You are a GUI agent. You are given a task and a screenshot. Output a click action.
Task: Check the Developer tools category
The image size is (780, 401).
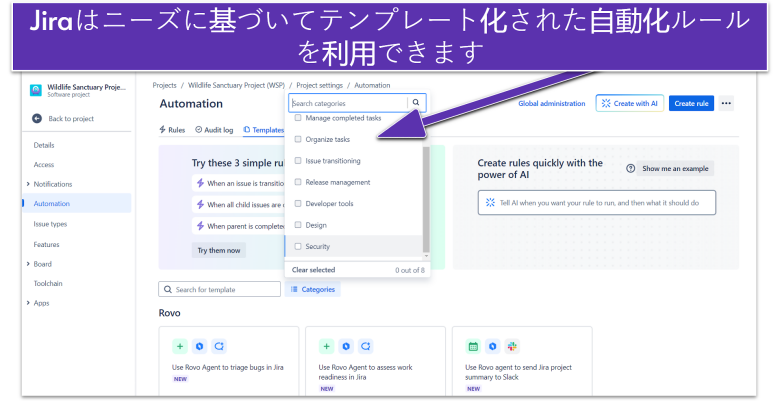tap(298, 203)
